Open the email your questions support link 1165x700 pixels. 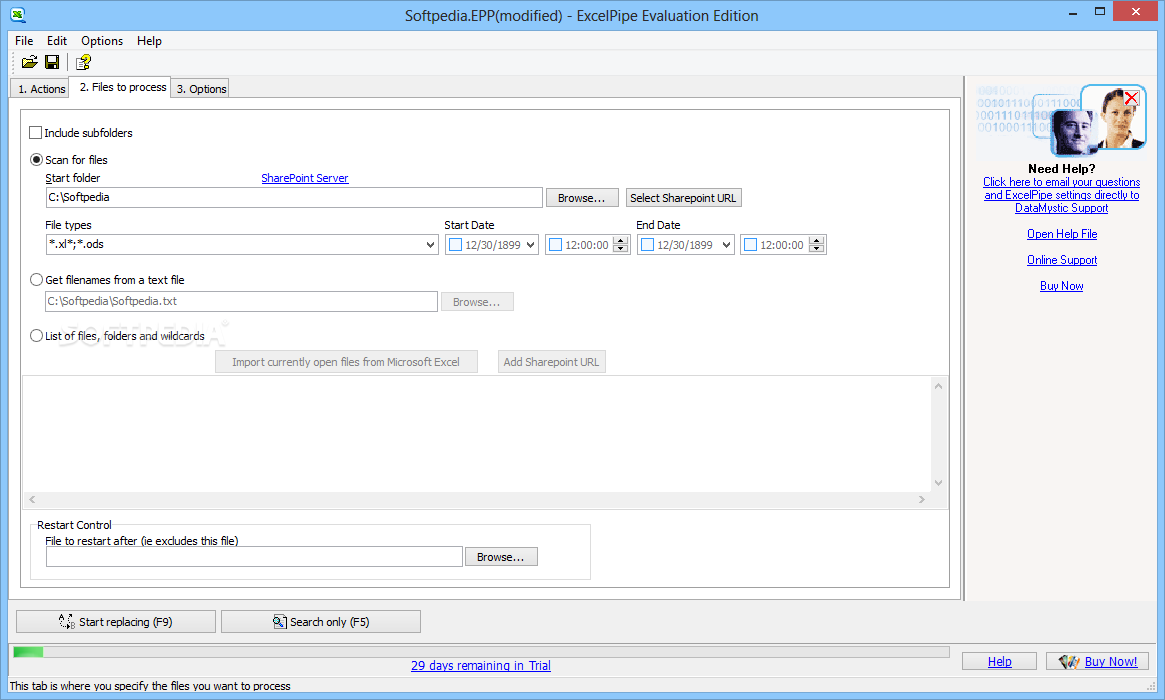[1062, 195]
